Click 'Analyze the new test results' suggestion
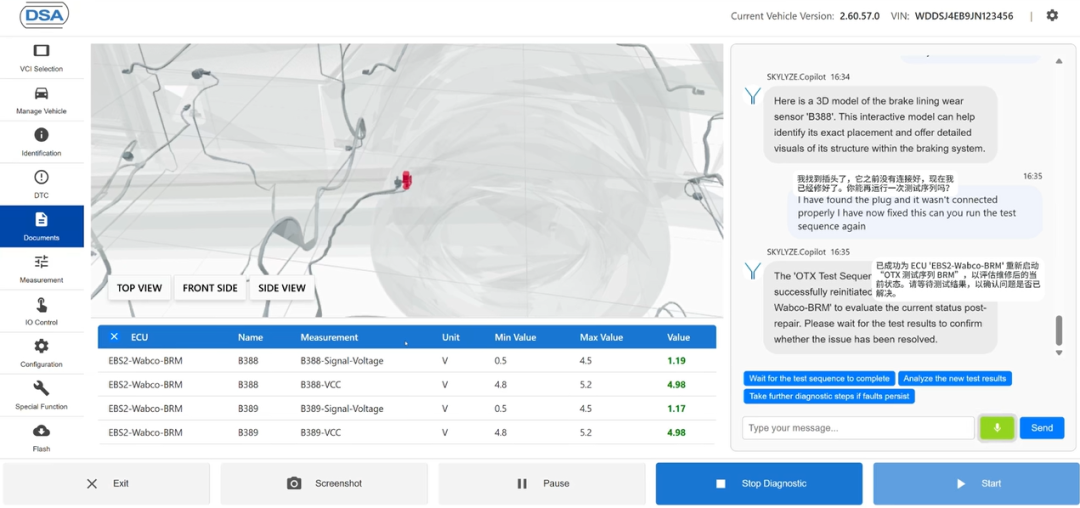Image resolution: width=1080 pixels, height=508 pixels. click(x=955, y=378)
